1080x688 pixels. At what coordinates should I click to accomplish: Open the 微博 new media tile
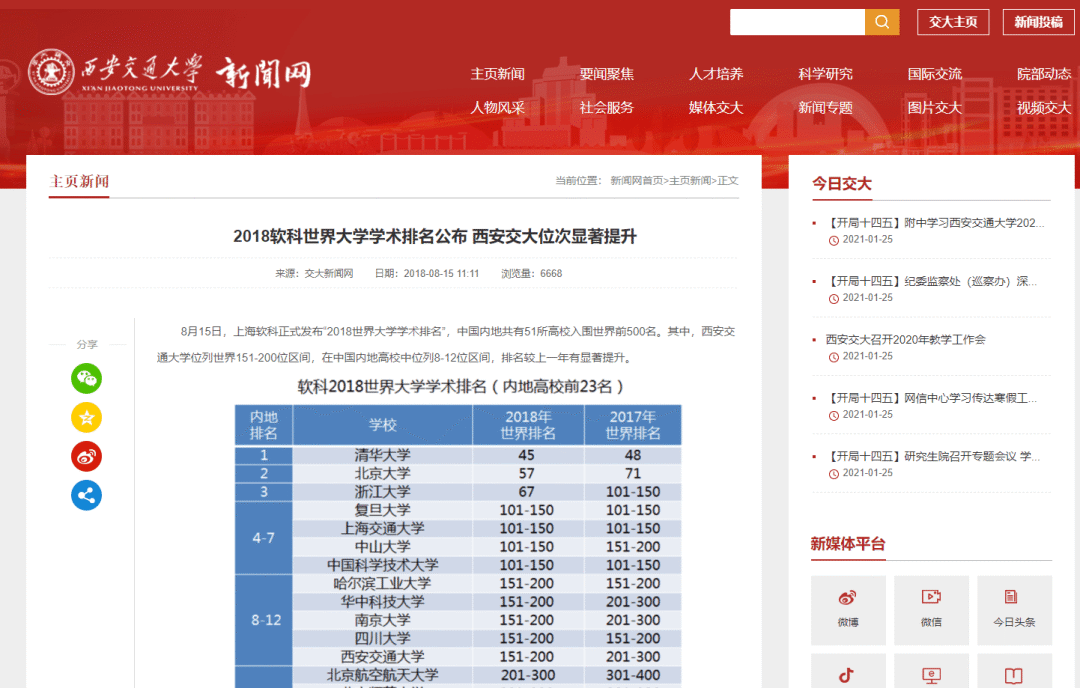click(848, 610)
